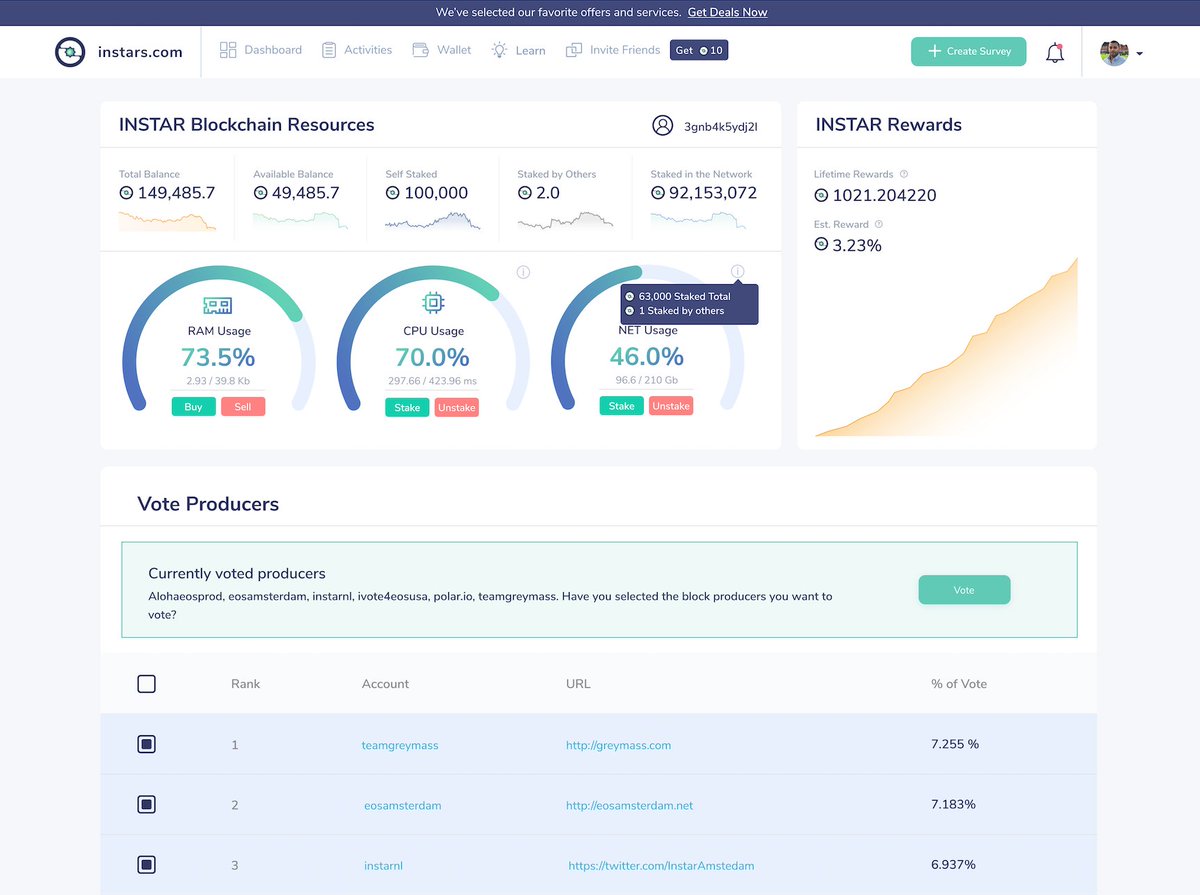Click the Create Survey button
This screenshot has width=1200, height=895.
click(968, 51)
